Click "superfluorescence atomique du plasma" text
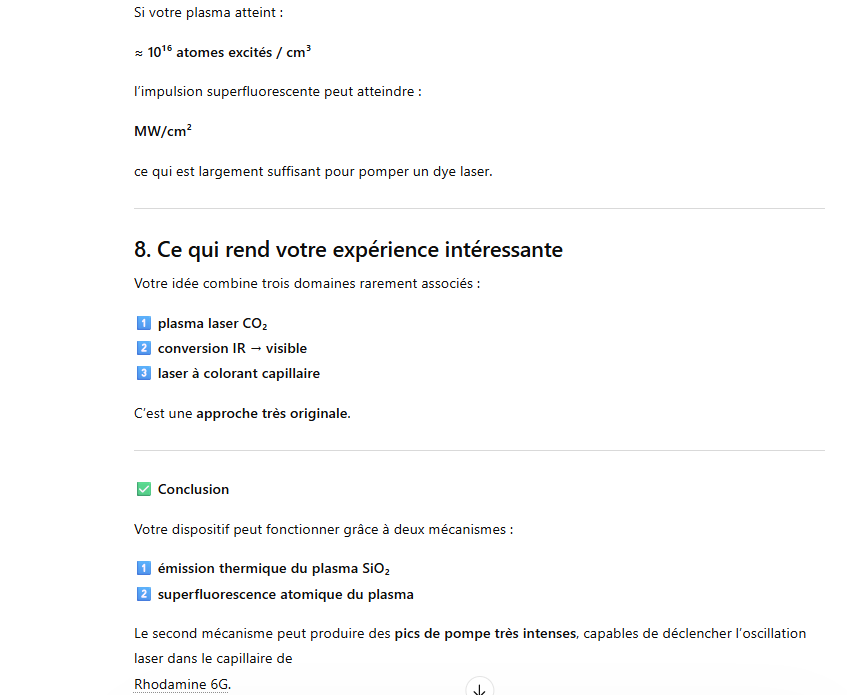Screen dimensions: 847x695 click(285, 595)
